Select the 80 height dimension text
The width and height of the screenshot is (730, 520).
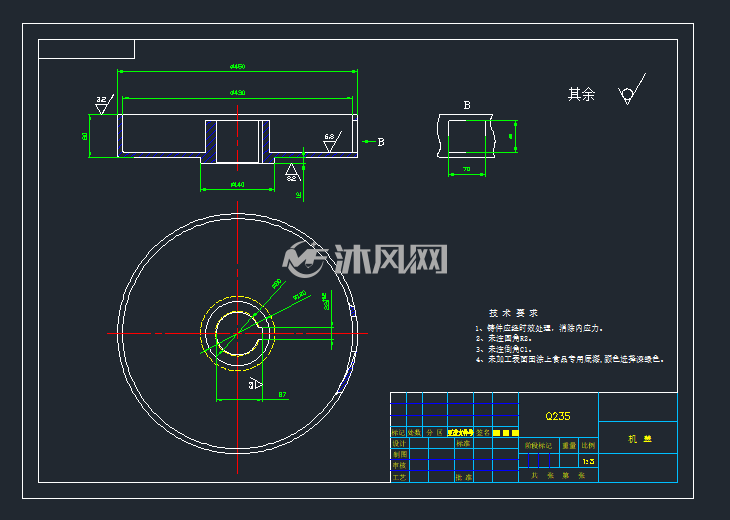tap(85, 136)
